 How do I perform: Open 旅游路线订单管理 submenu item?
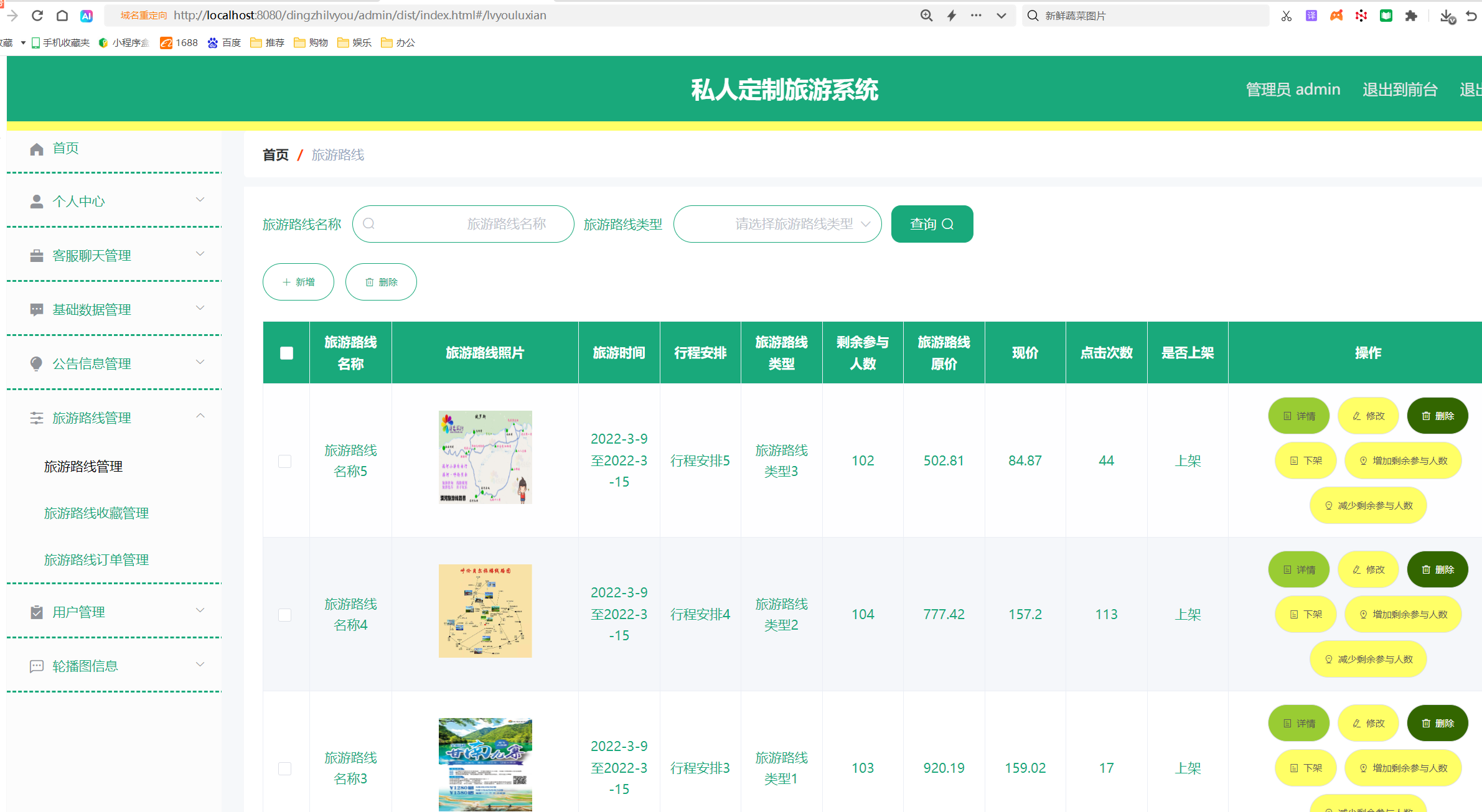96,560
